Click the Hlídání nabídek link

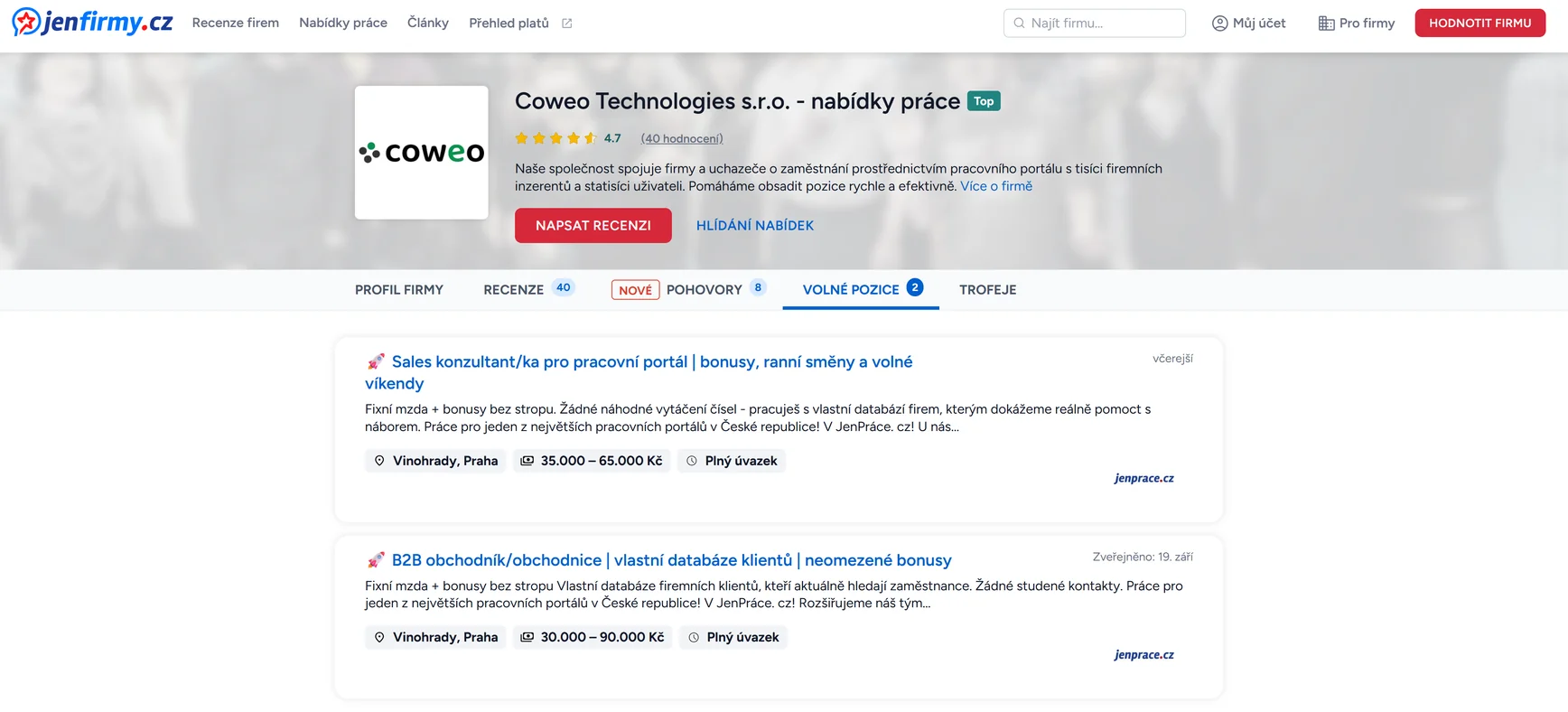coord(755,225)
